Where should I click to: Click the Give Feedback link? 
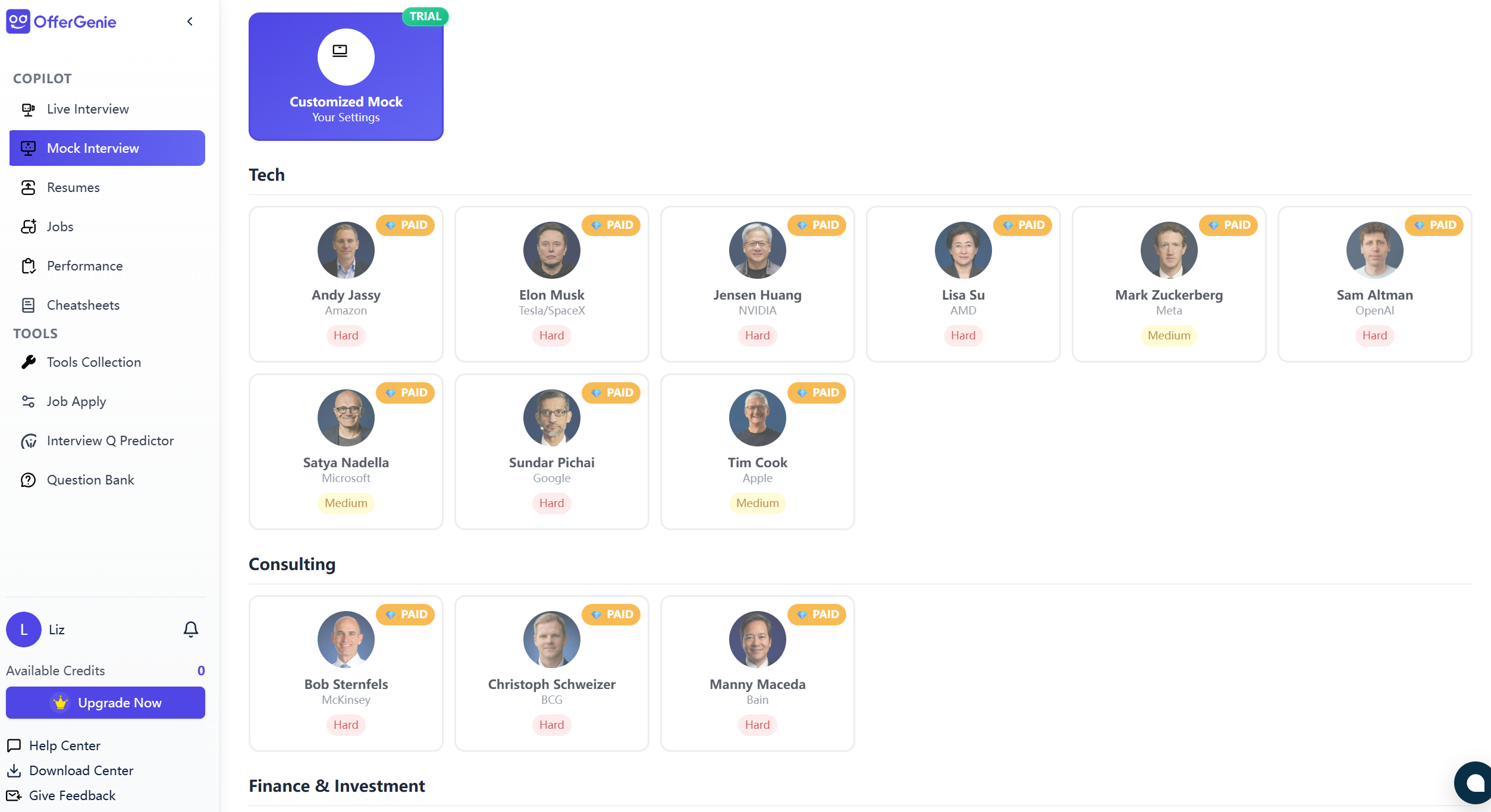tap(72, 795)
